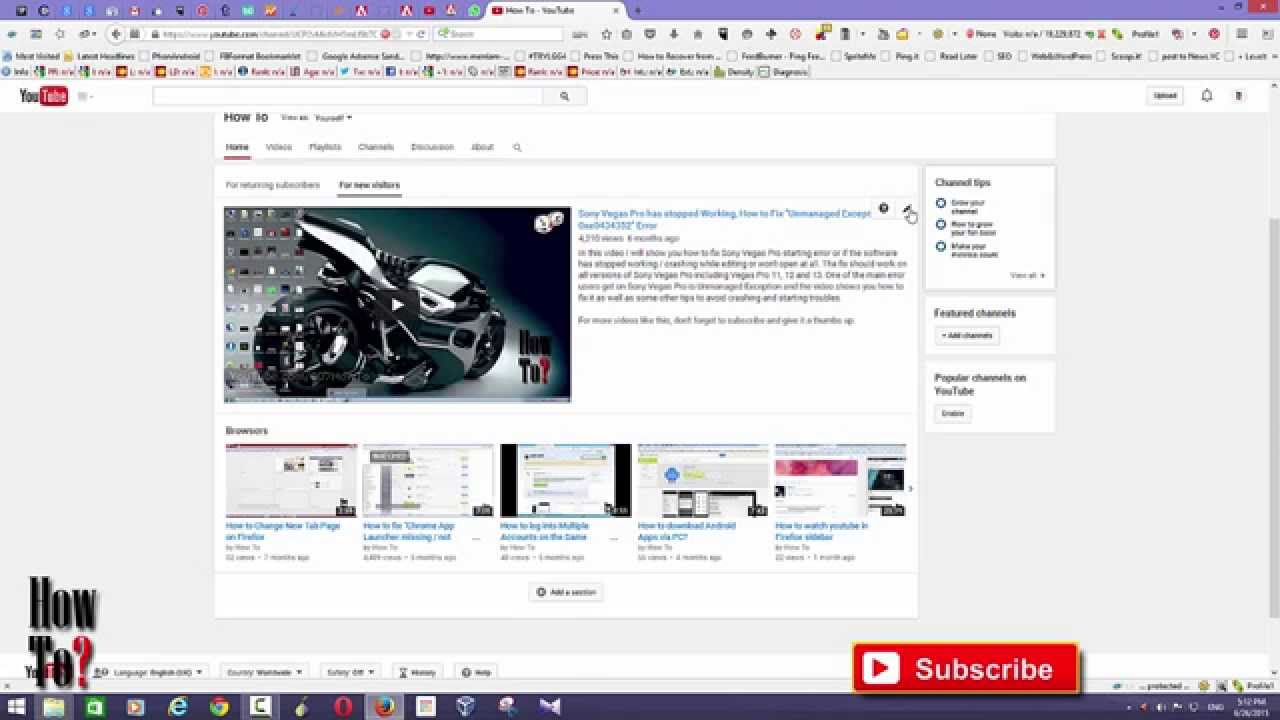Click the YouTube search input field
Screen dimensions: 1280x720
[348, 96]
